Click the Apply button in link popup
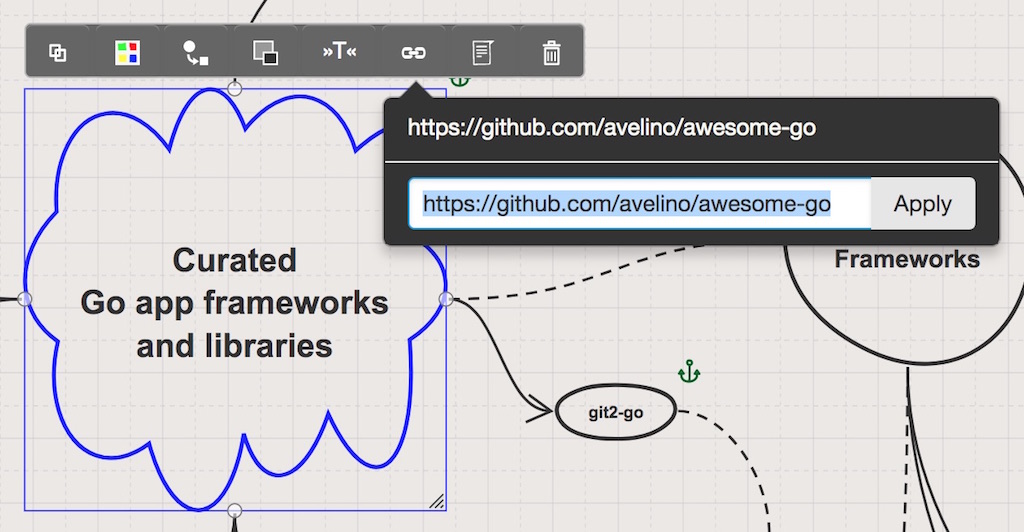Viewport: 1024px width, 532px height. pos(923,204)
